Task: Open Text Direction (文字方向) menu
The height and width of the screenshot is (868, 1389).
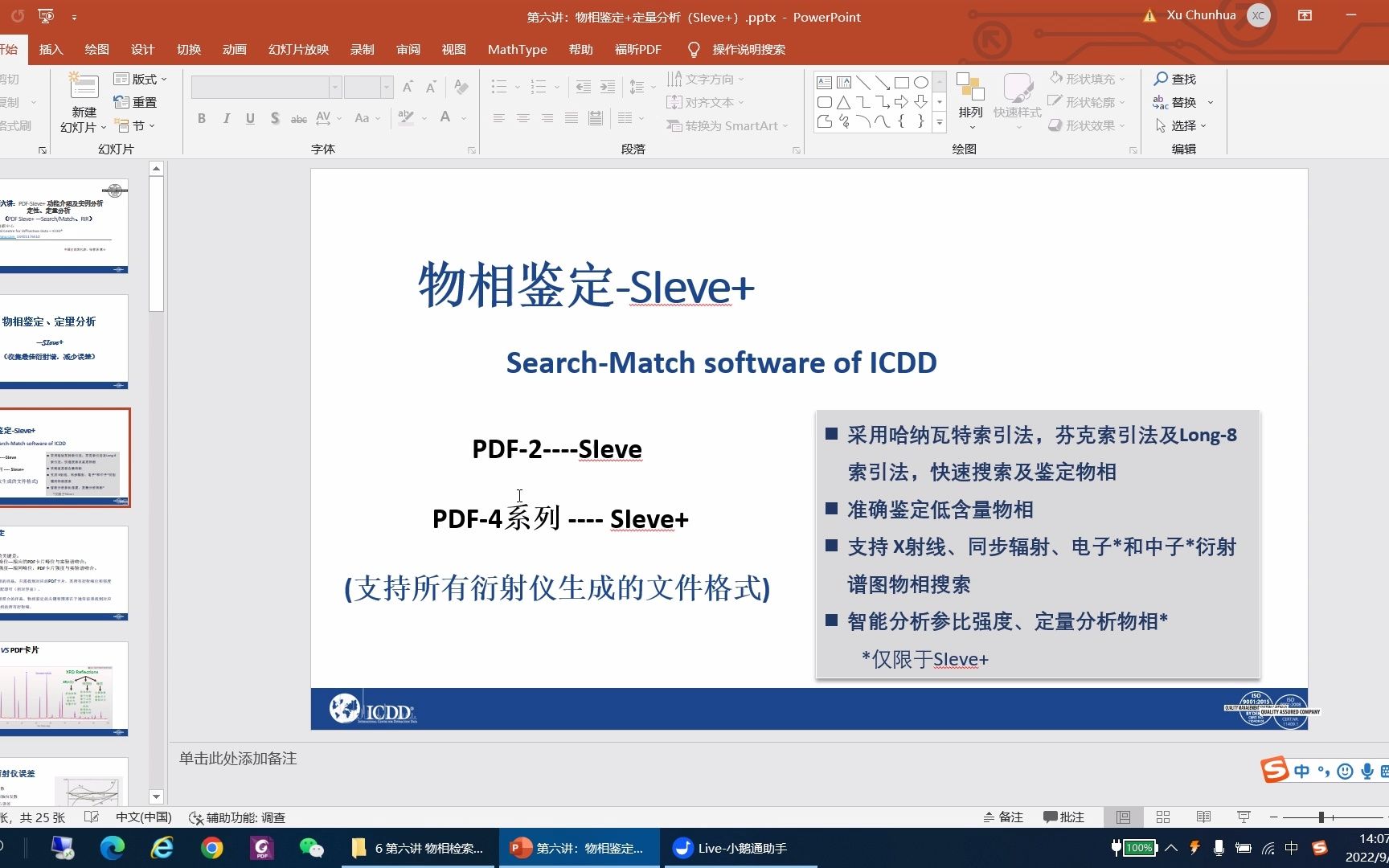Action: (x=706, y=79)
